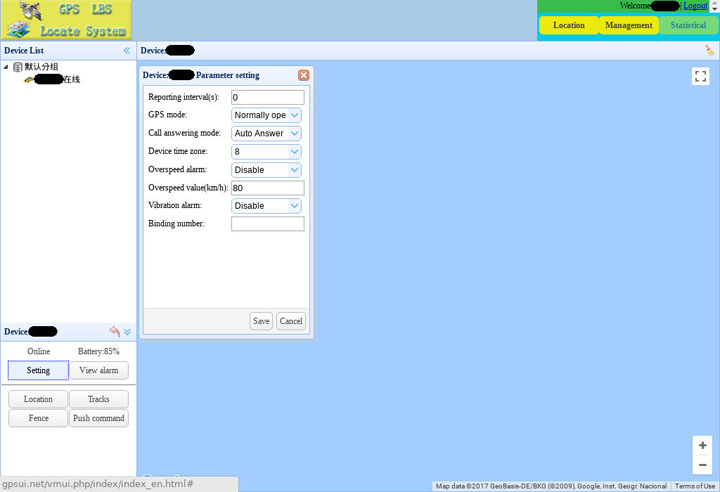
Task: Toggle fullscreen map view
Action: tap(701, 76)
